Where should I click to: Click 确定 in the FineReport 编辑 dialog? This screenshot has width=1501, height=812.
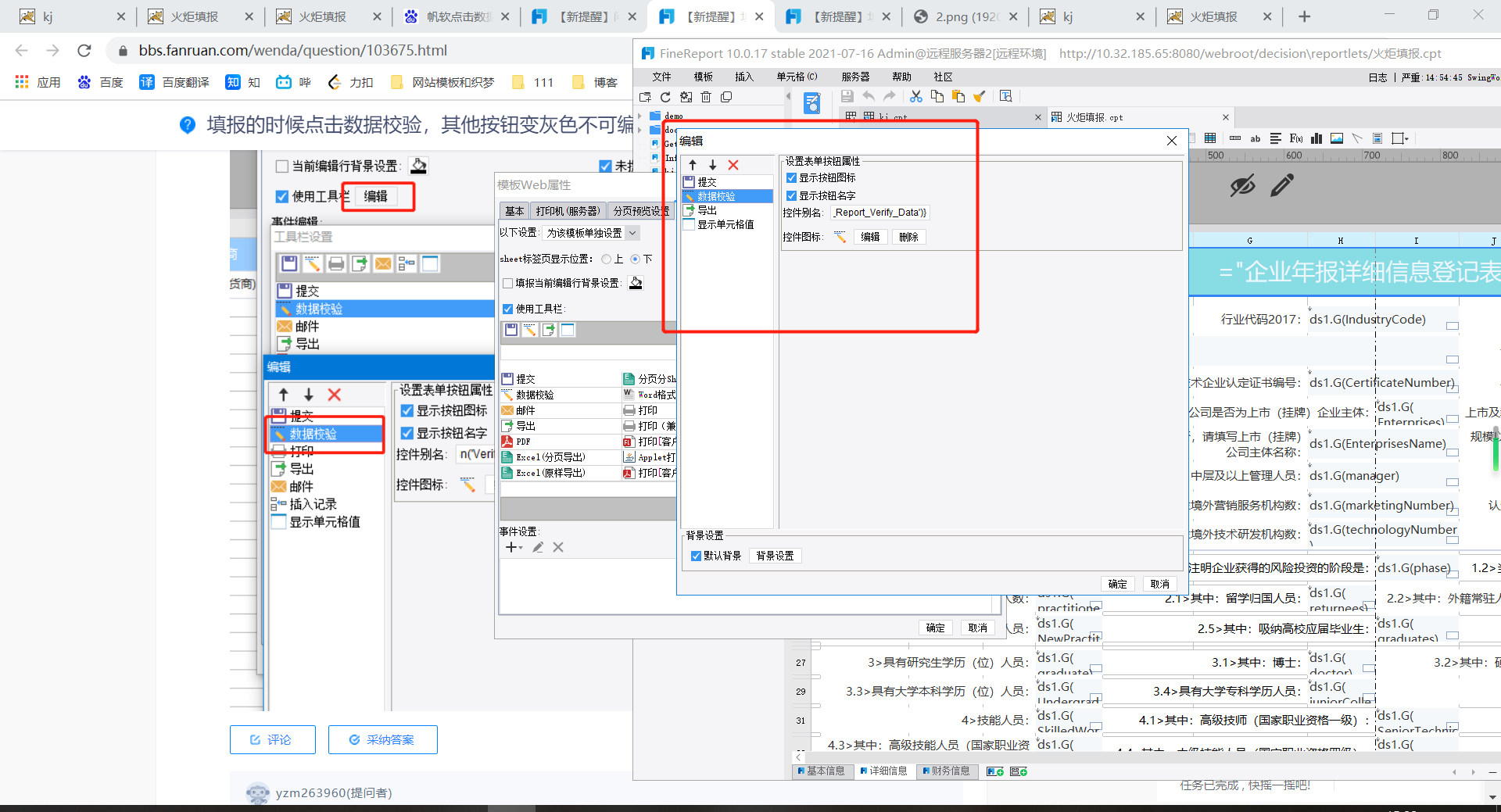(x=1117, y=584)
